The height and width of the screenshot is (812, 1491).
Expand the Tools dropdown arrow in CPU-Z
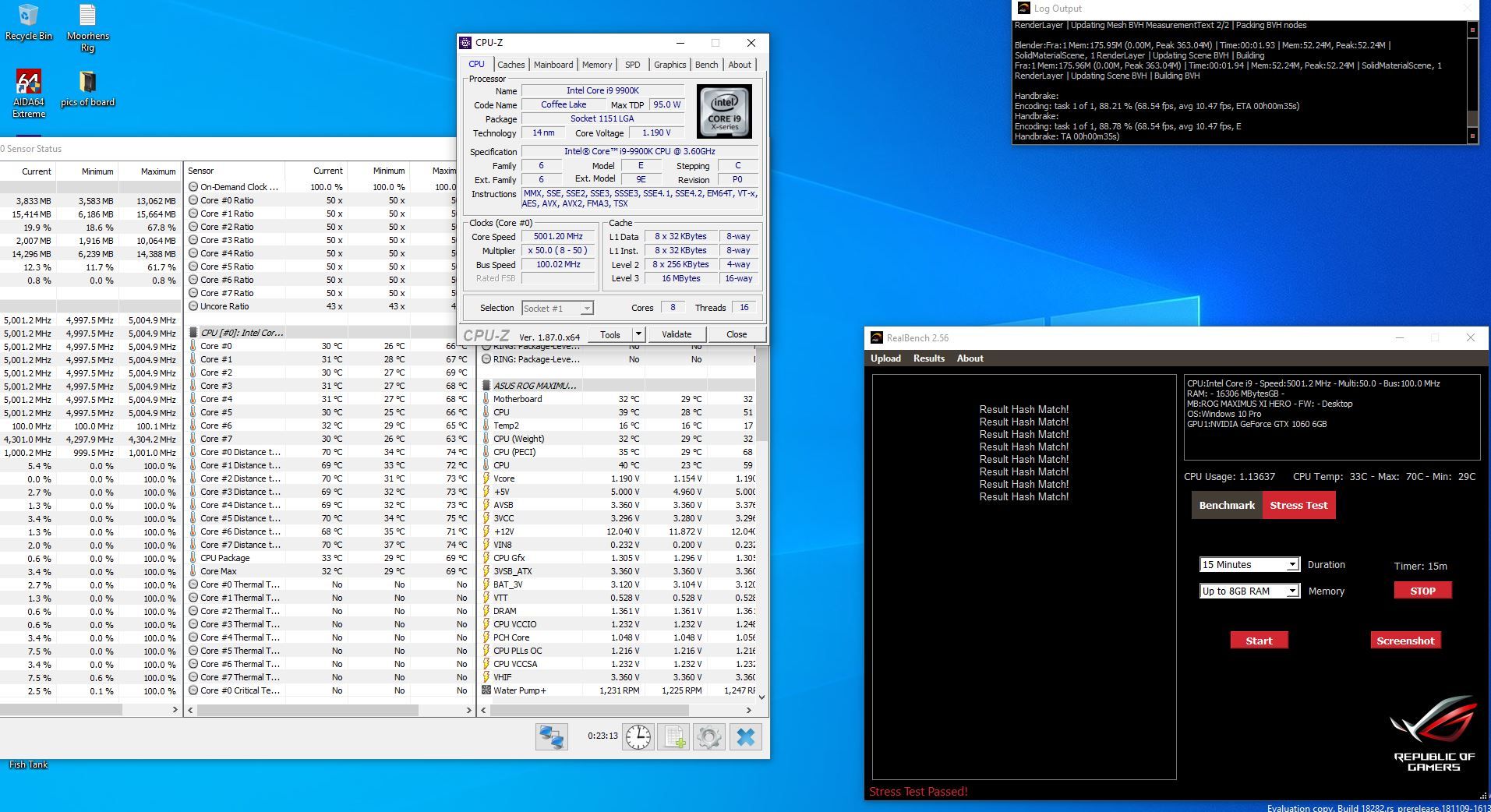pos(638,334)
